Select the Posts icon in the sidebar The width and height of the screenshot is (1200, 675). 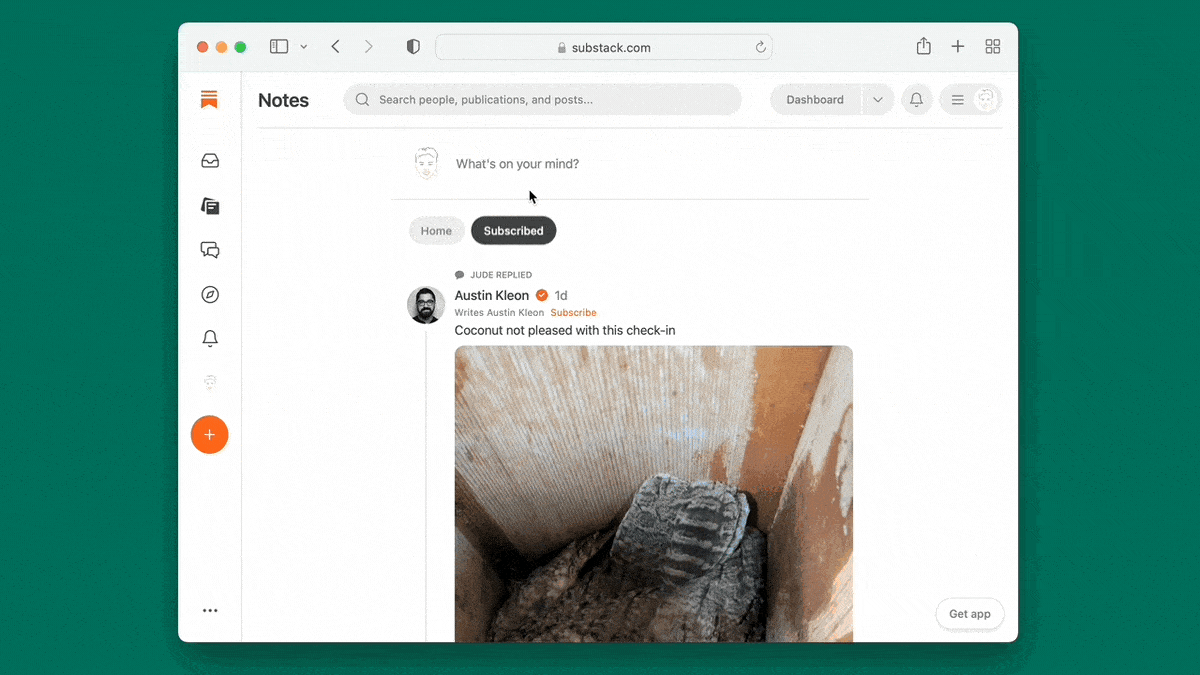(x=209, y=206)
